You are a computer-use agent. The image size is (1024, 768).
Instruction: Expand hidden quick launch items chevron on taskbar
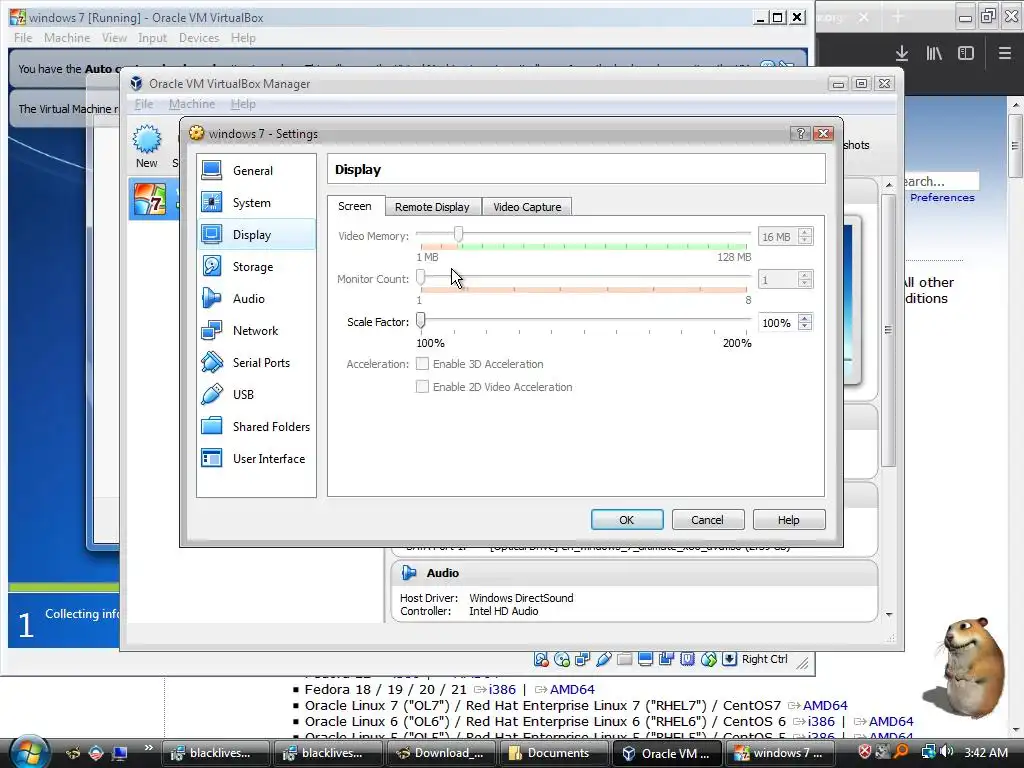148,748
